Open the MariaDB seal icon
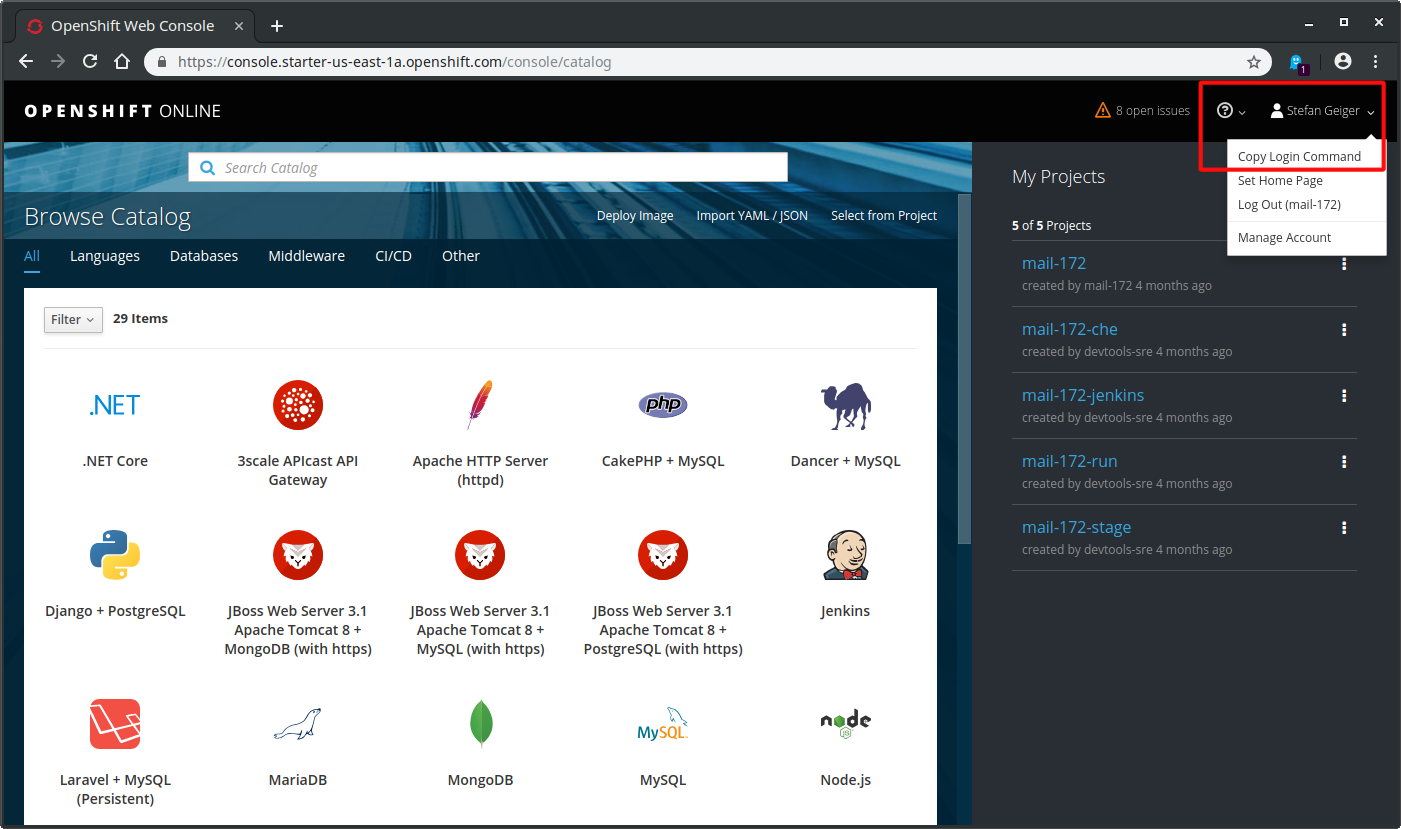1401x829 pixels. (x=298, y=724)
